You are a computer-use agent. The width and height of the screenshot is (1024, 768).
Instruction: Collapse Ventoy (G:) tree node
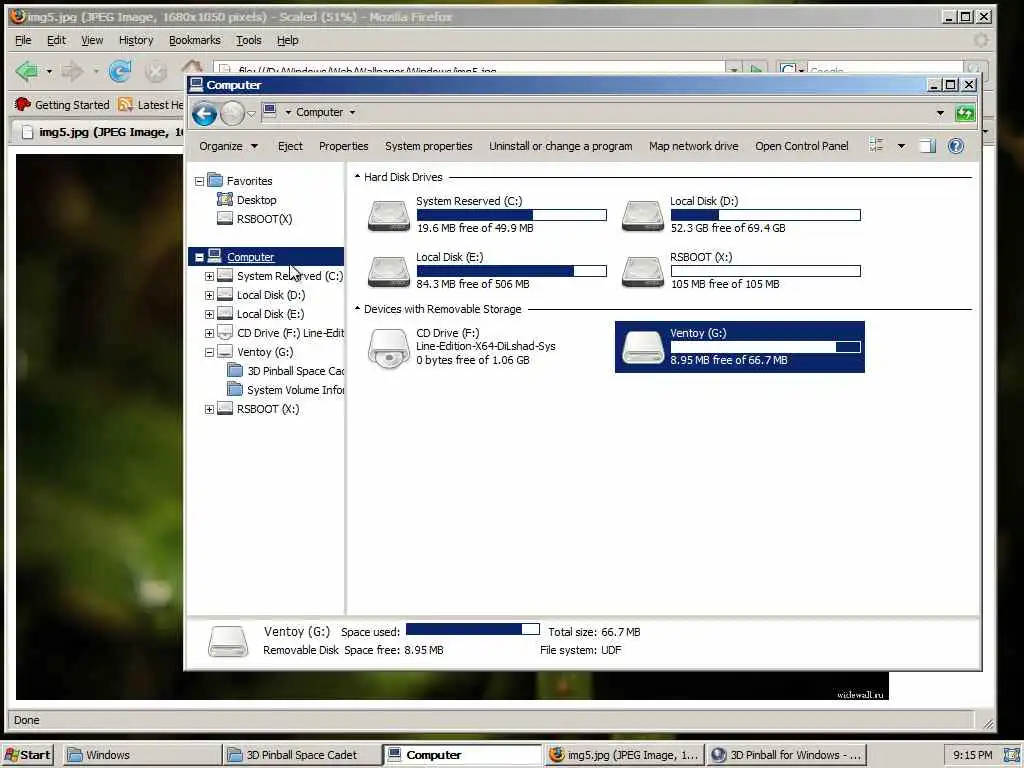(x=209, y=352)
